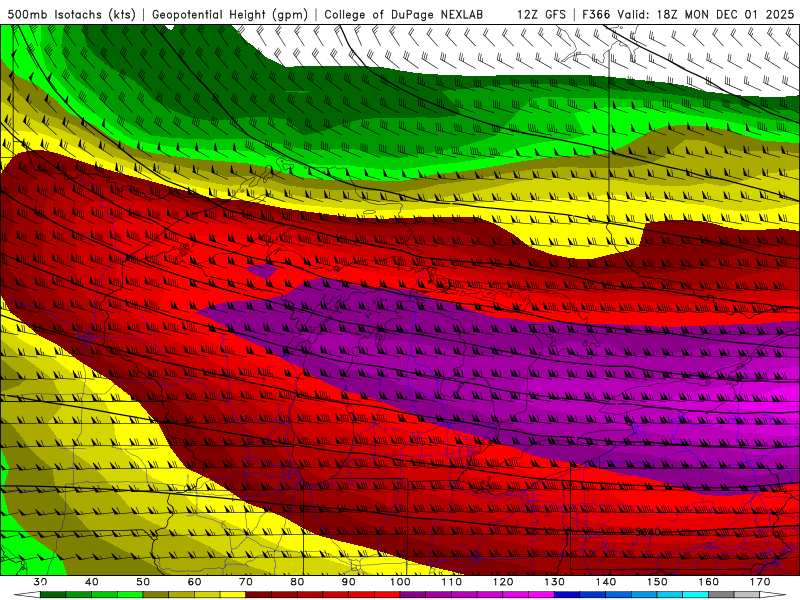Click the bright yellow swatch left of 70
The image size is (800, 600).
coord(233,595)
